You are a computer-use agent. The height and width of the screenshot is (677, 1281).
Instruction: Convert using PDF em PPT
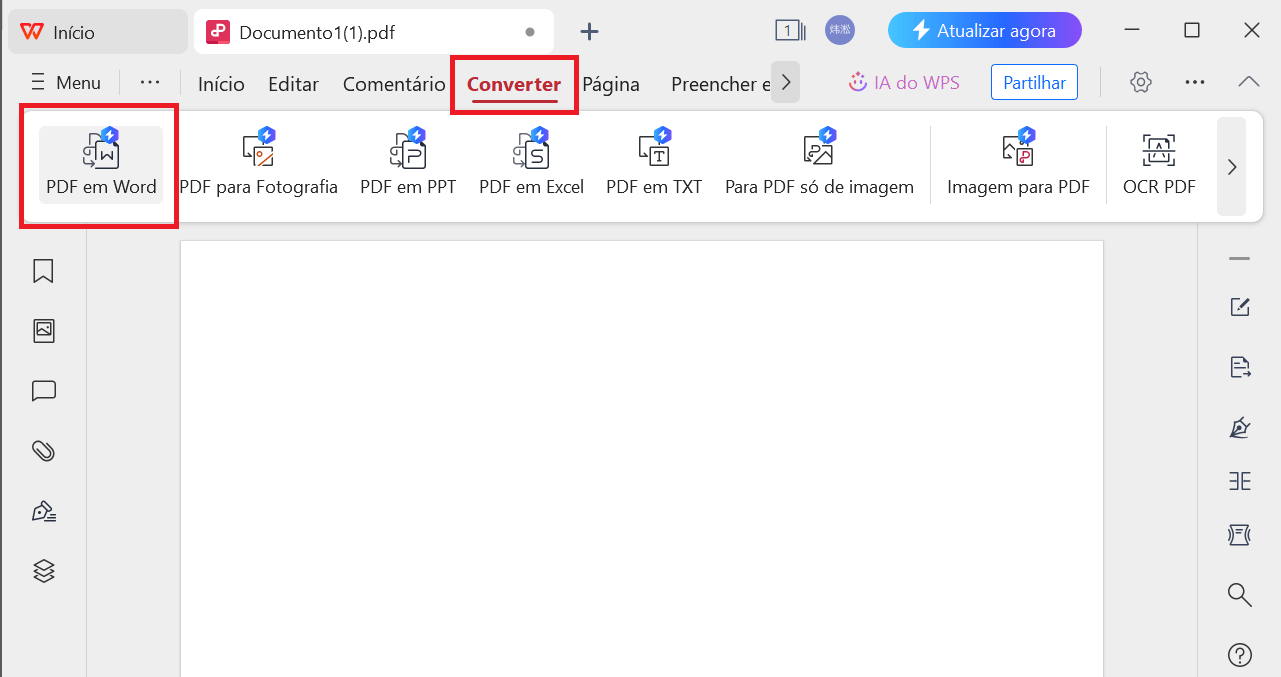point(408,165)
